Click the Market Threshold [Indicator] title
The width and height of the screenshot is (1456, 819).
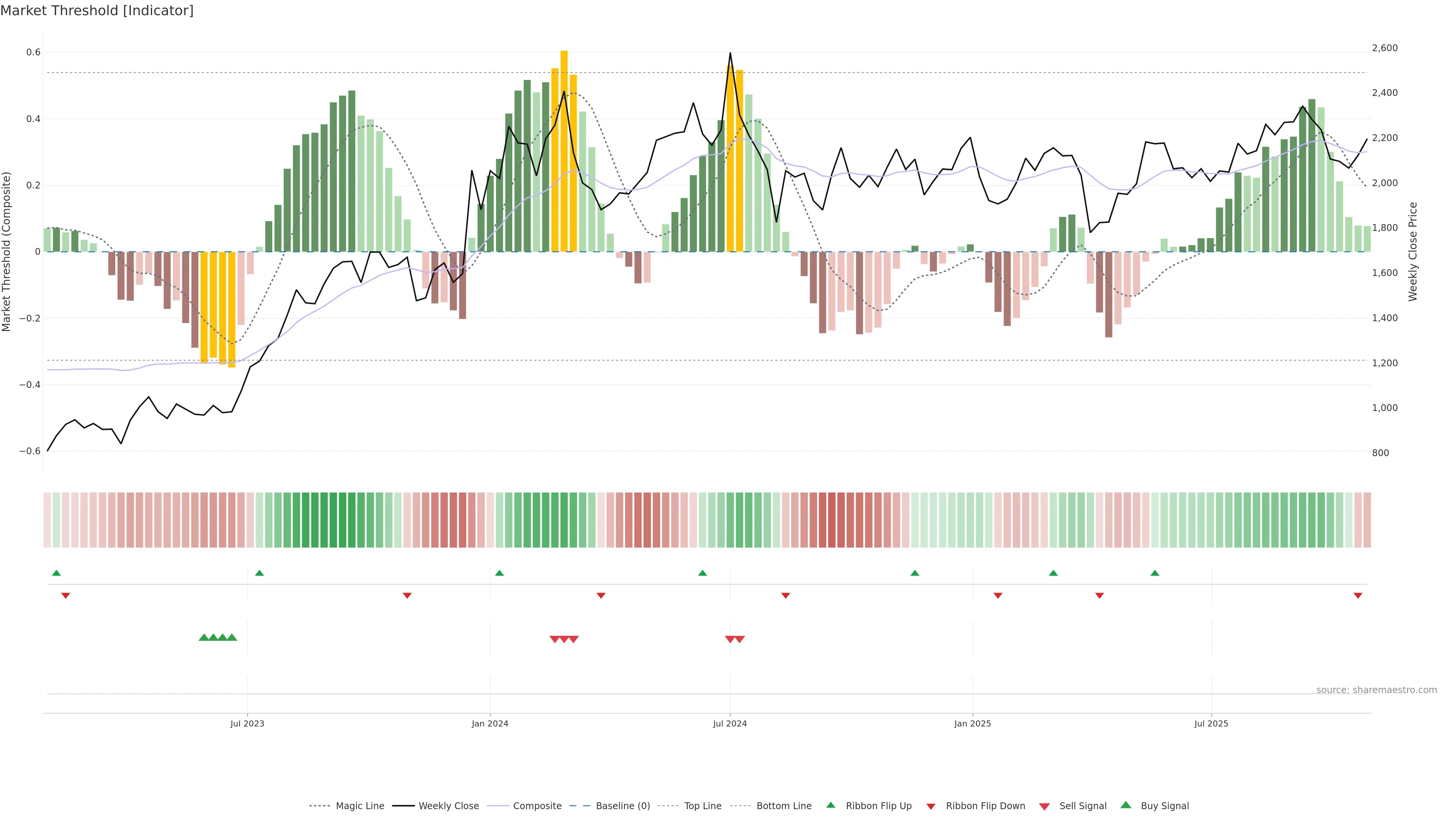(97, 11)
